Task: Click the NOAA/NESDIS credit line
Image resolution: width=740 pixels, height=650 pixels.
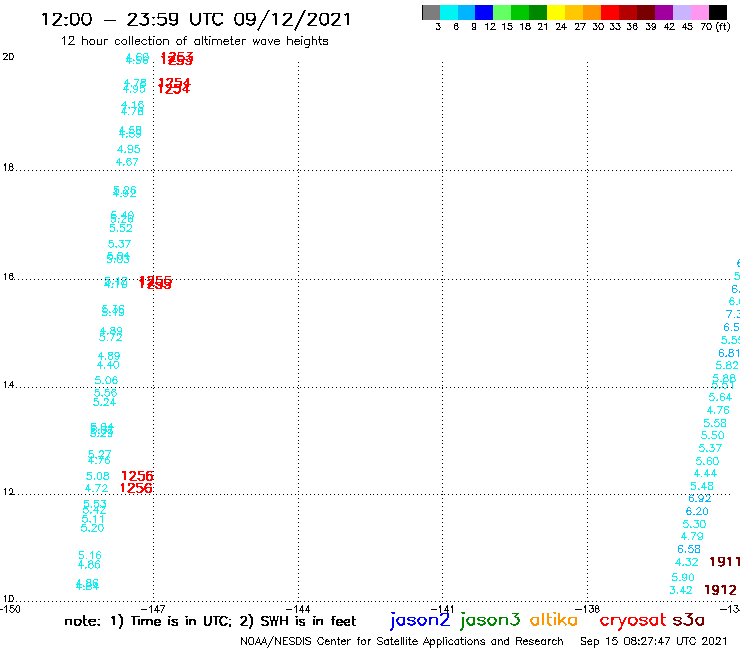Action: click(x=402, y=641)
